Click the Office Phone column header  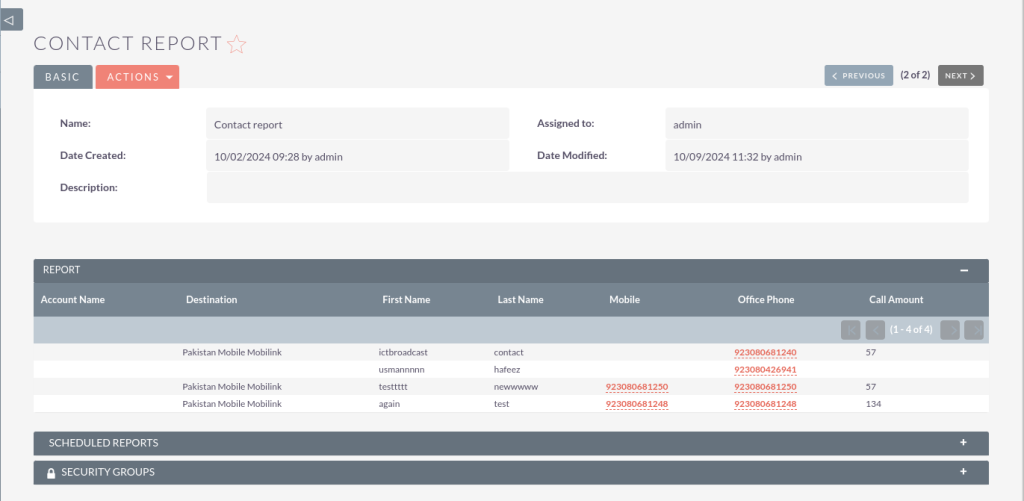pyautogui.click(x=766, y=300)
